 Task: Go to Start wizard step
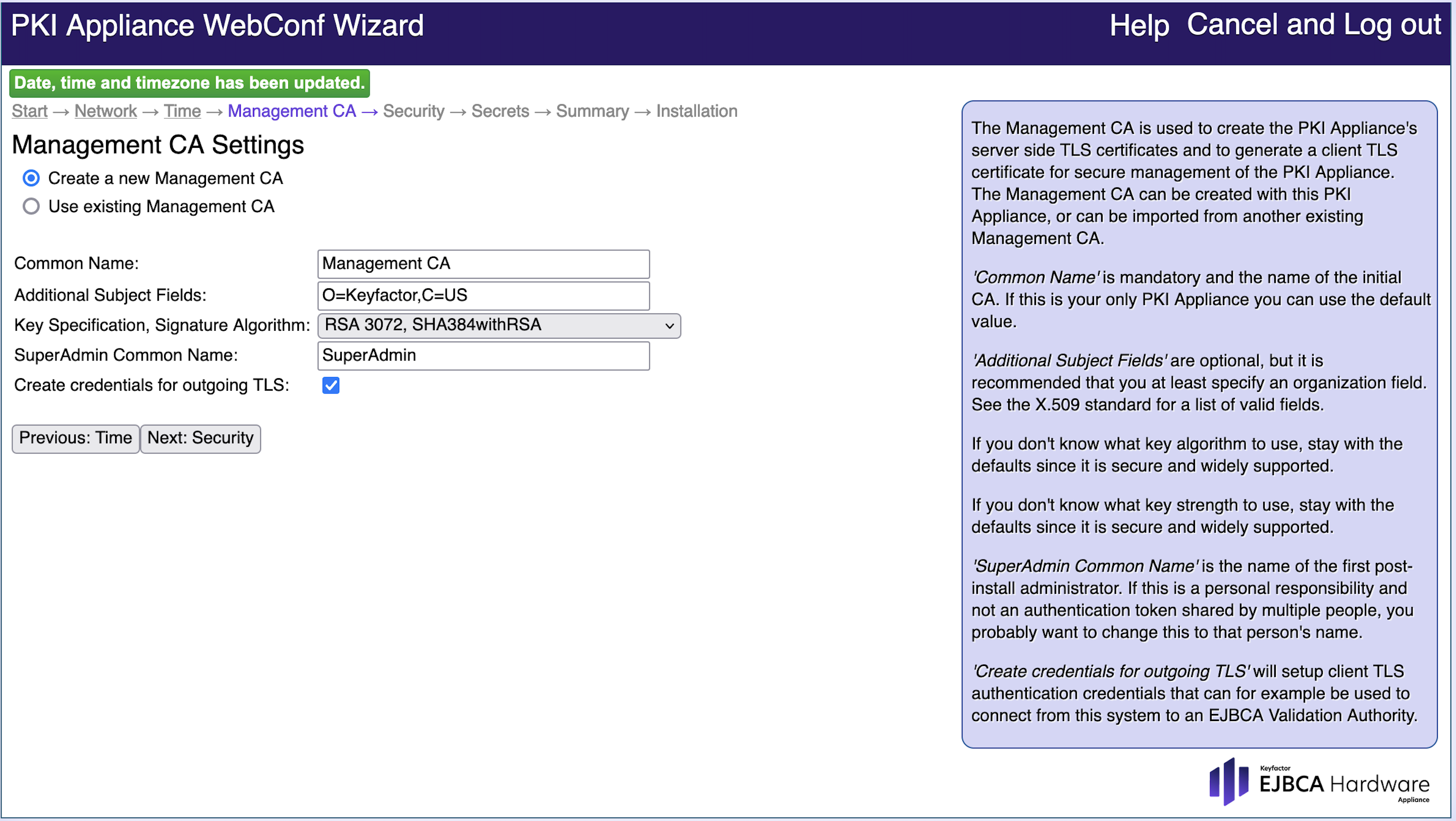point(29,112)
